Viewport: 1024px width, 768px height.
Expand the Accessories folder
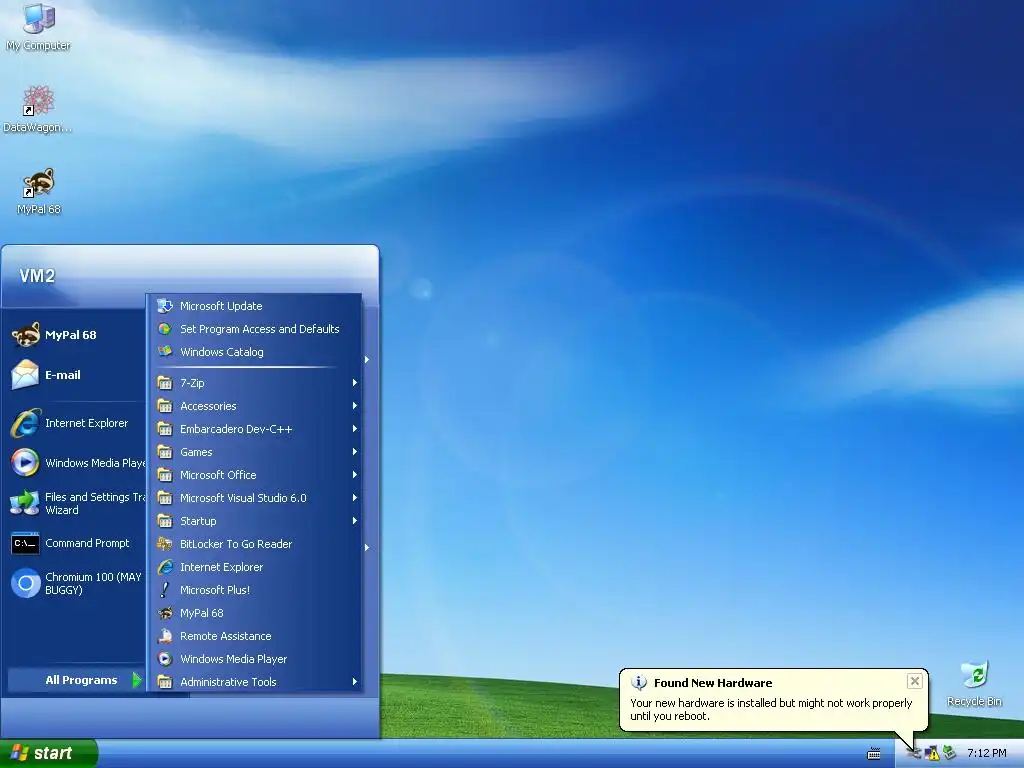255,406
